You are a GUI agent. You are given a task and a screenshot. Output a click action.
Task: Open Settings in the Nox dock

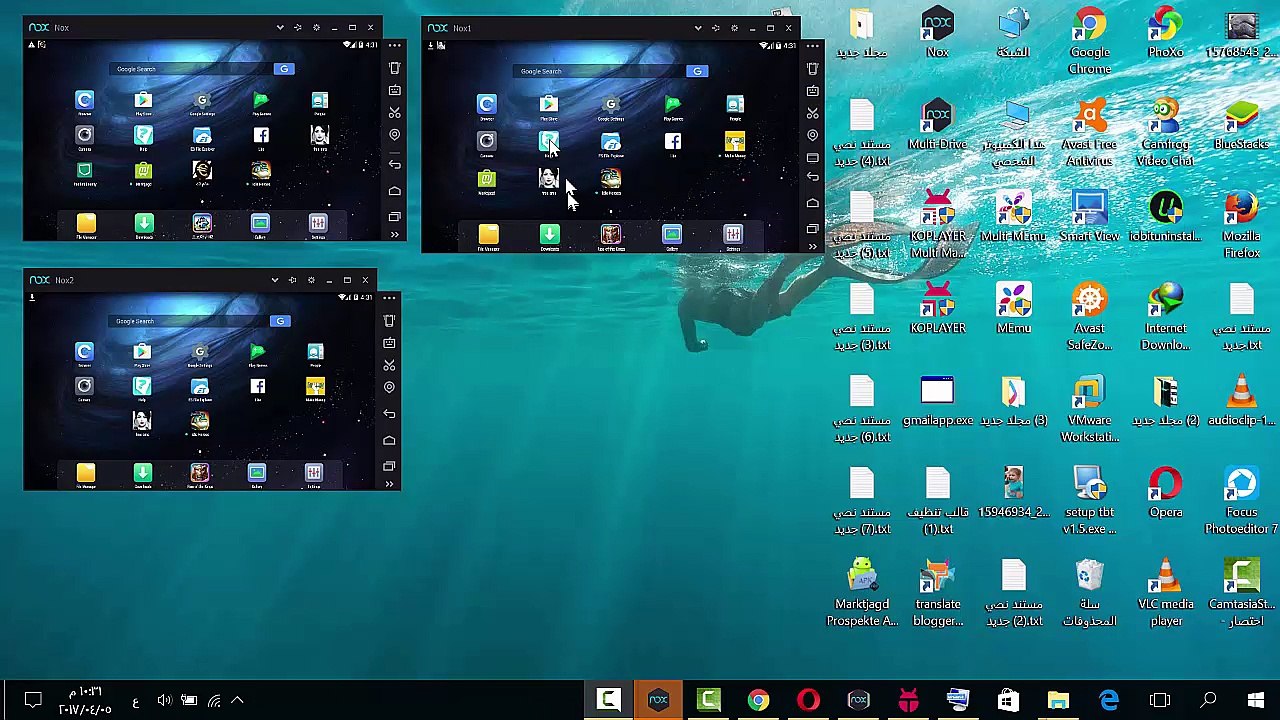(x=318, y=224)
